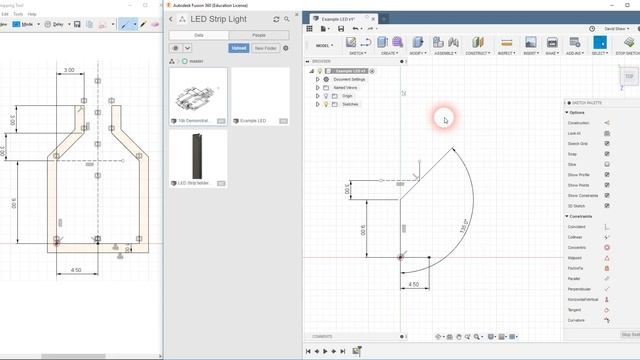640x360 pixels.
Task: Click the save icon in Snipping Tool
Action: (x=77, y=24)
